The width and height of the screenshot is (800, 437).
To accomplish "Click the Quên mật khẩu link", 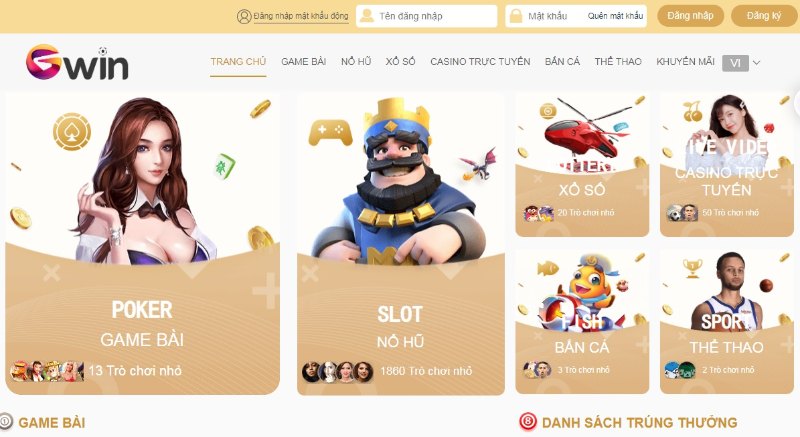I will pyautogui.click(x=615, y=16).
